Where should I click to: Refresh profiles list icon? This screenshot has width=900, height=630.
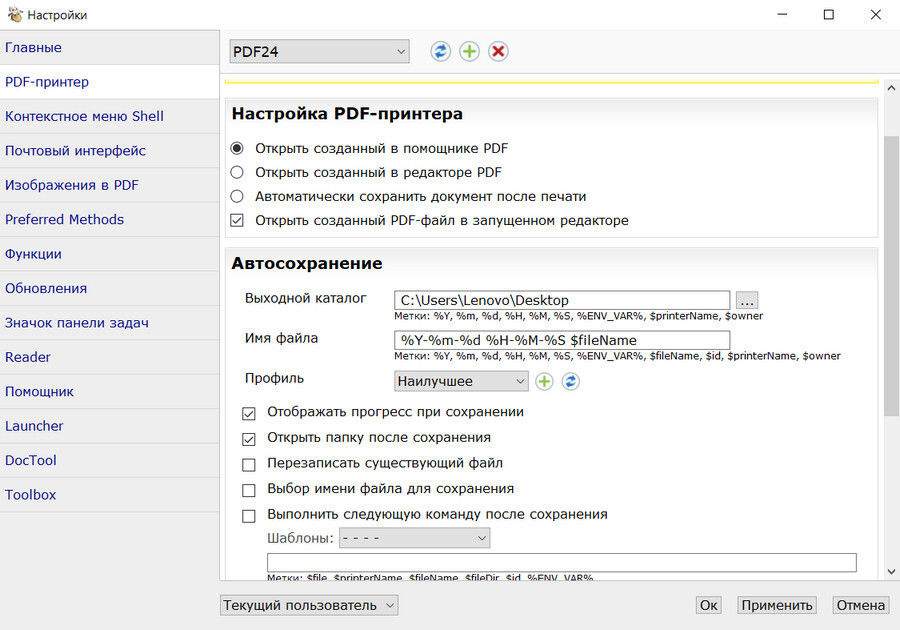point(571,382)
